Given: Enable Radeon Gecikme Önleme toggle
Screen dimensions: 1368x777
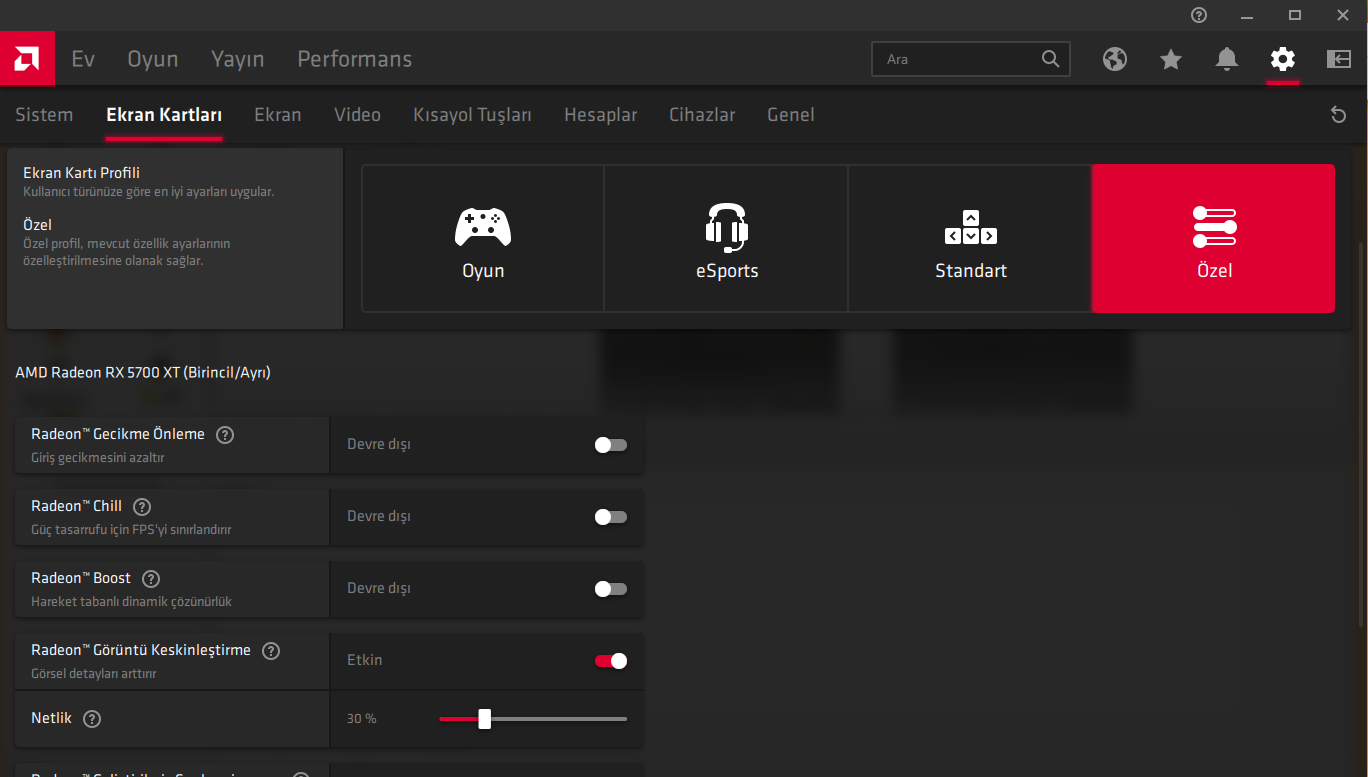Looking at the screenshot, I should pyautogui.click(x=611, y=445).
